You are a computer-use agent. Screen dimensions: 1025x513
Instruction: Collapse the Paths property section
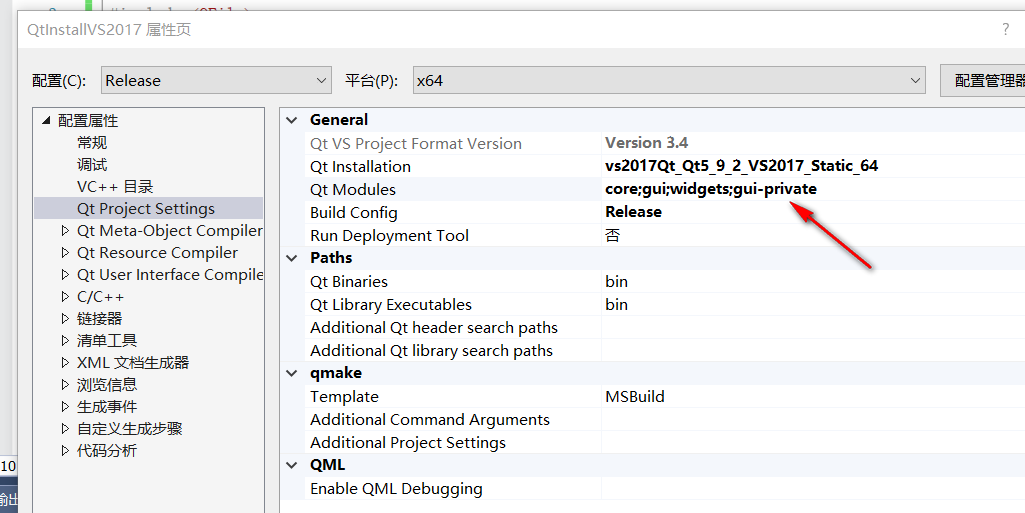coord(292,258)
